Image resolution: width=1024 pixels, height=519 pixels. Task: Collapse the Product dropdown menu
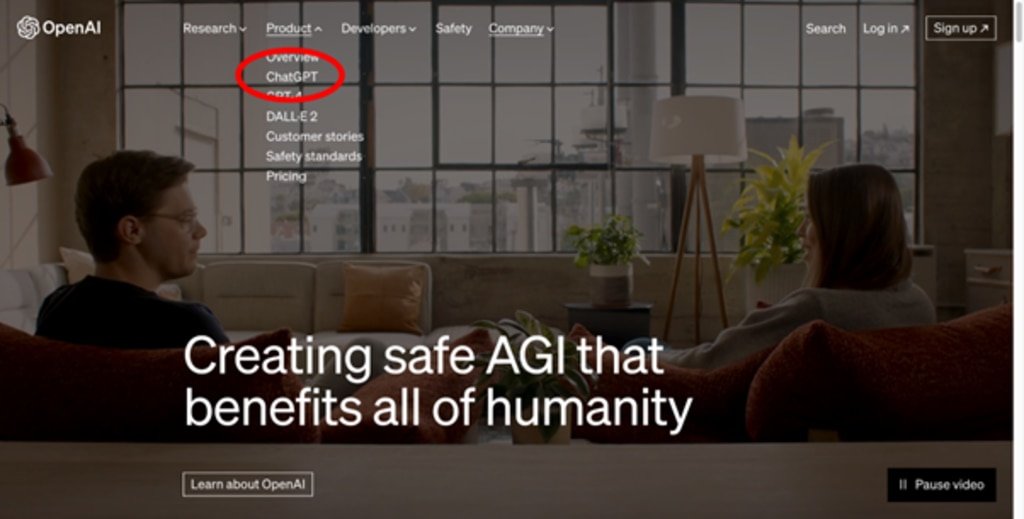(294, 29)
